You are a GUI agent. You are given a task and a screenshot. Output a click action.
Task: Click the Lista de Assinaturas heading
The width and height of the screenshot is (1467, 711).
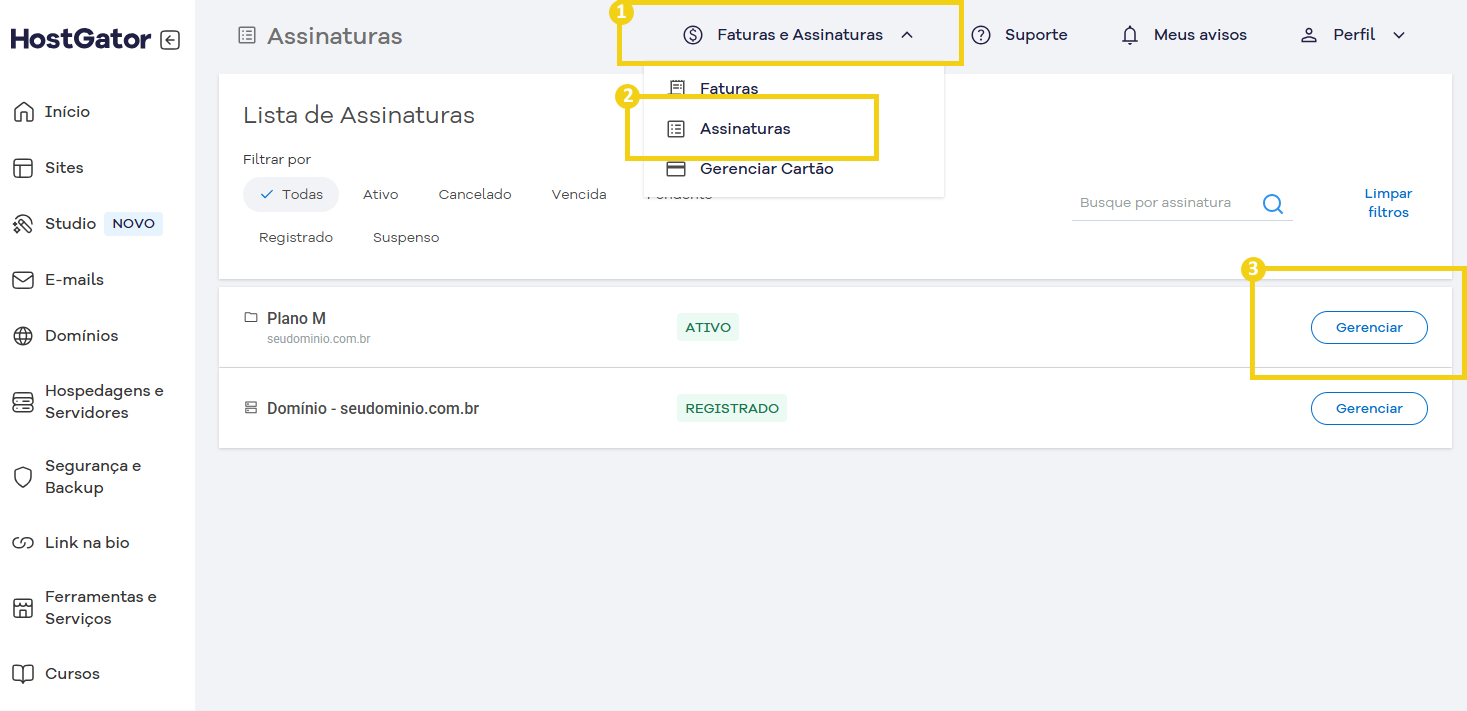(359, 115)
